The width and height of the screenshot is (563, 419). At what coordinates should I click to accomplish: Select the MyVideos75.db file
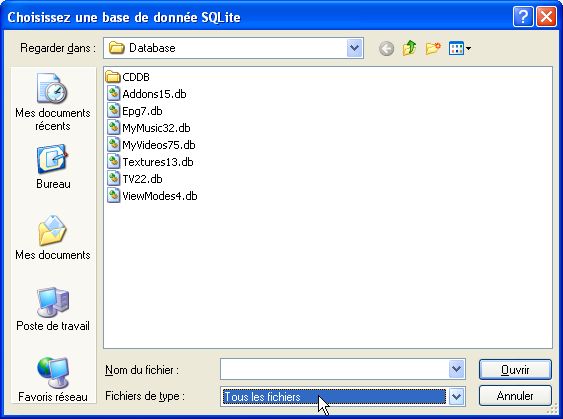coord(151,145)
